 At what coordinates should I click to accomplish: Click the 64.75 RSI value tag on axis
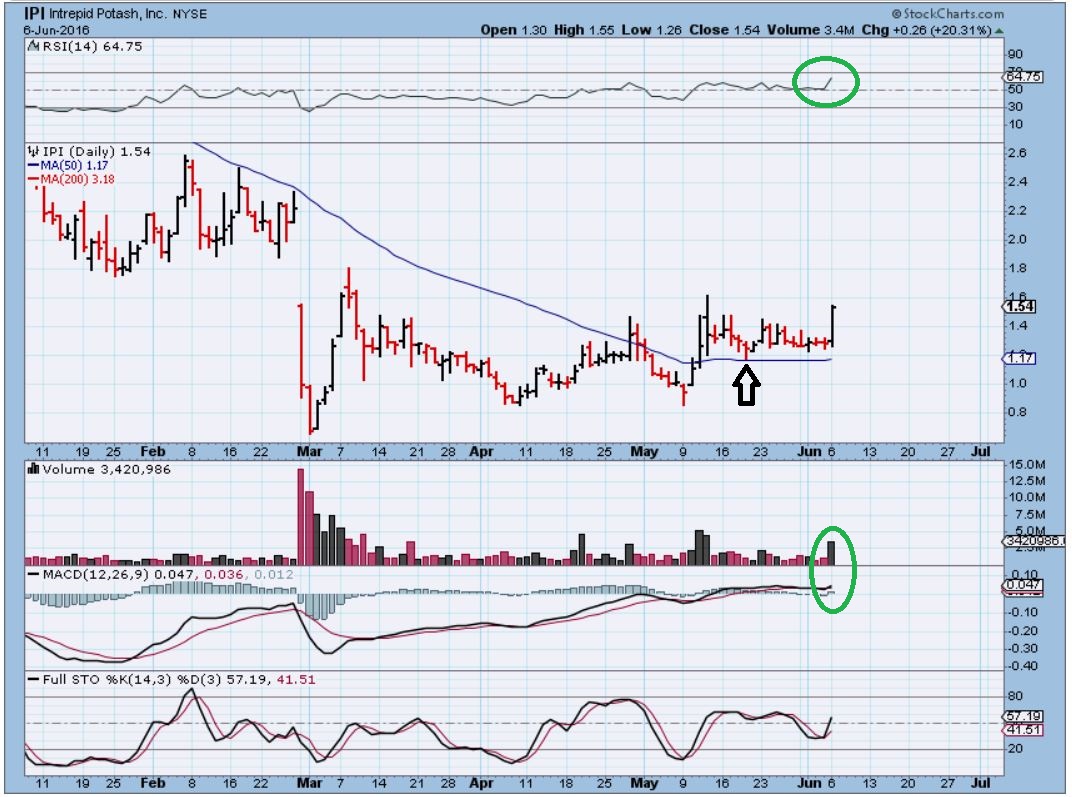click(x=1024, y=77)
